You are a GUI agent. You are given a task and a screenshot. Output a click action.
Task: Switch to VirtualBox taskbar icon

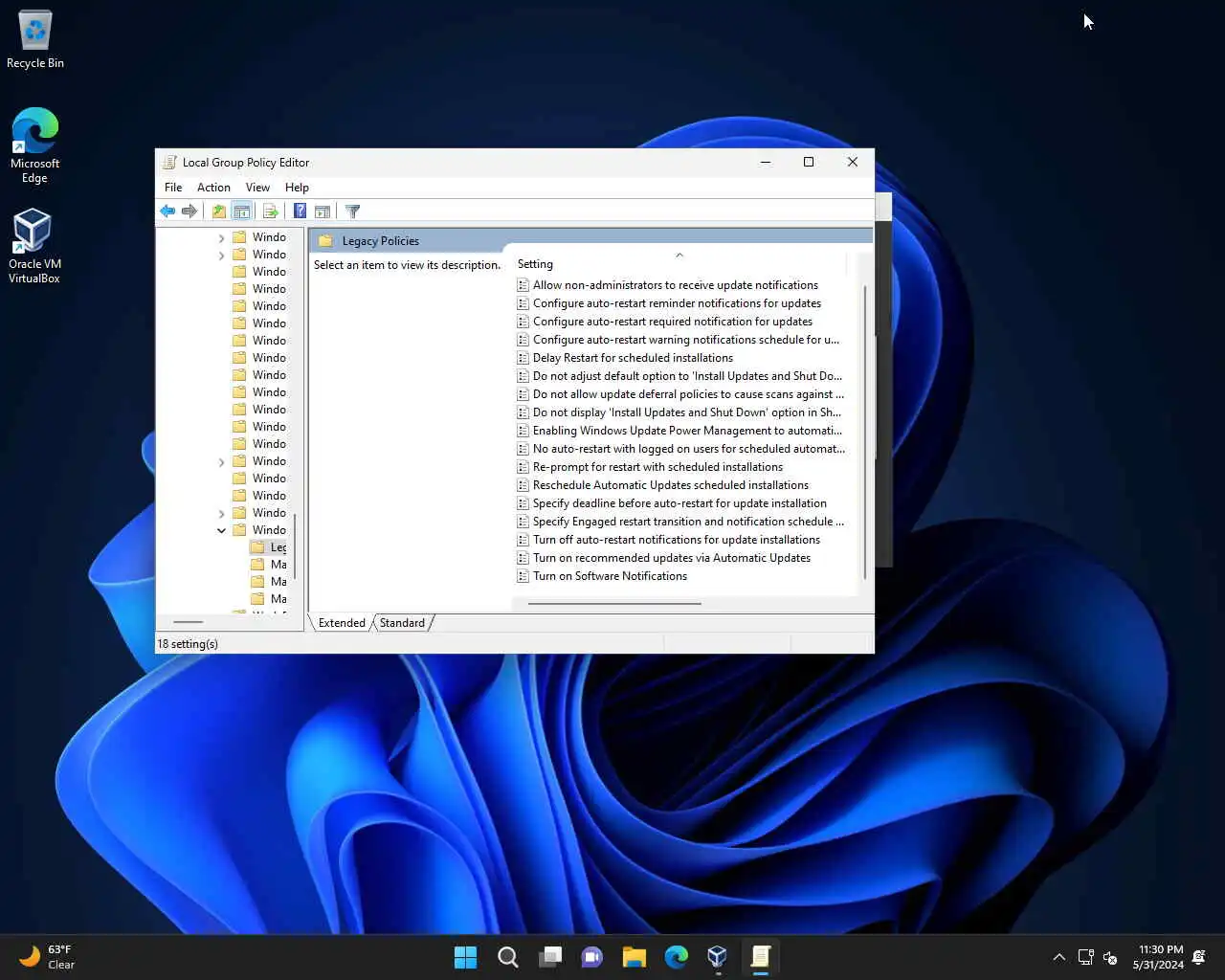tap(718, 957)
